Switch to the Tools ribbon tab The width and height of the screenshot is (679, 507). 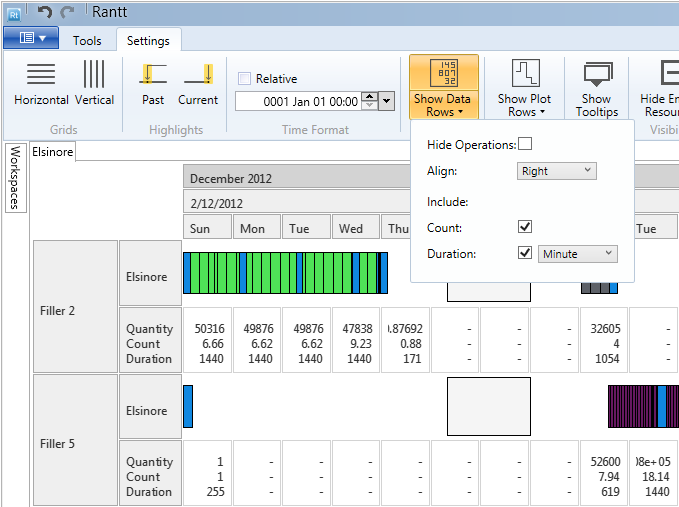coord(87,41)
